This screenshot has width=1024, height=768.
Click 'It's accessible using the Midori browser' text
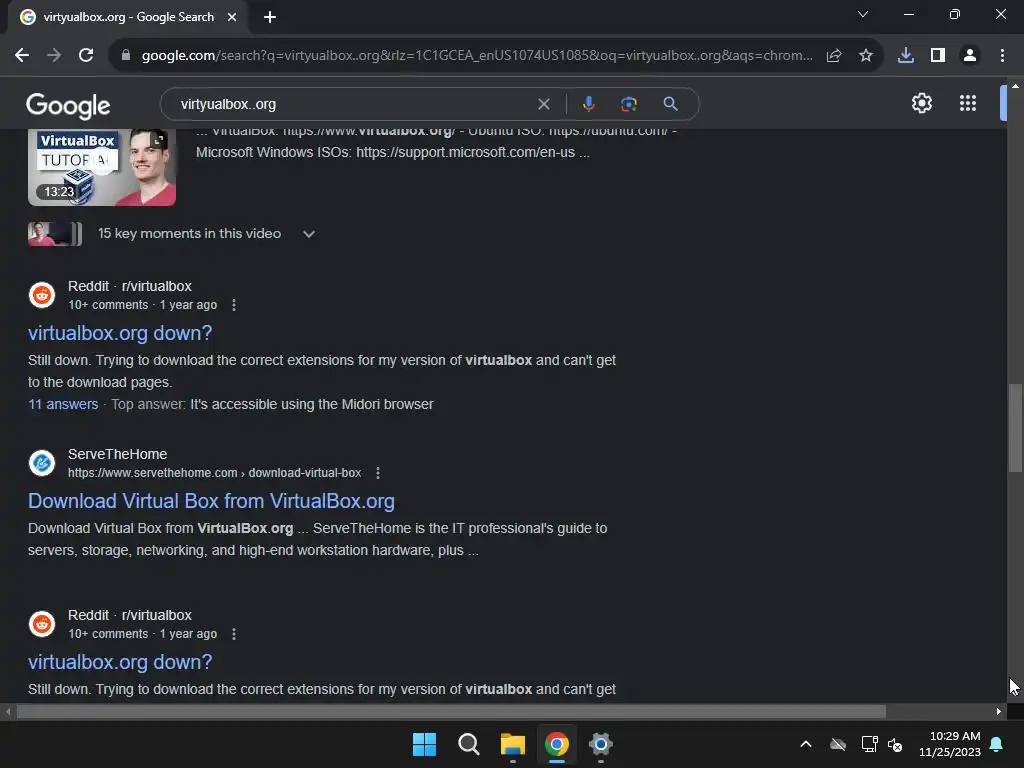tap(312, 404)
